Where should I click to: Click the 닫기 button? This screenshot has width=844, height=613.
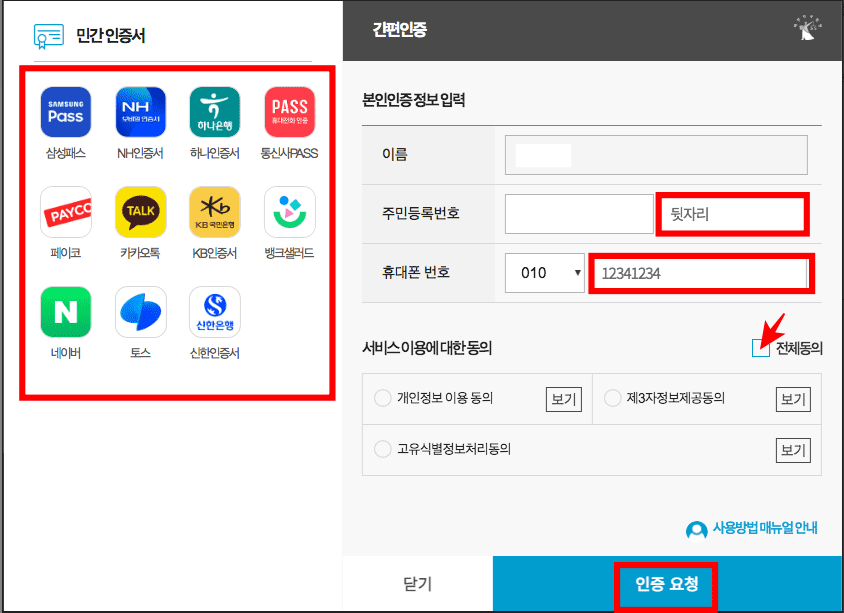(418, 584)
